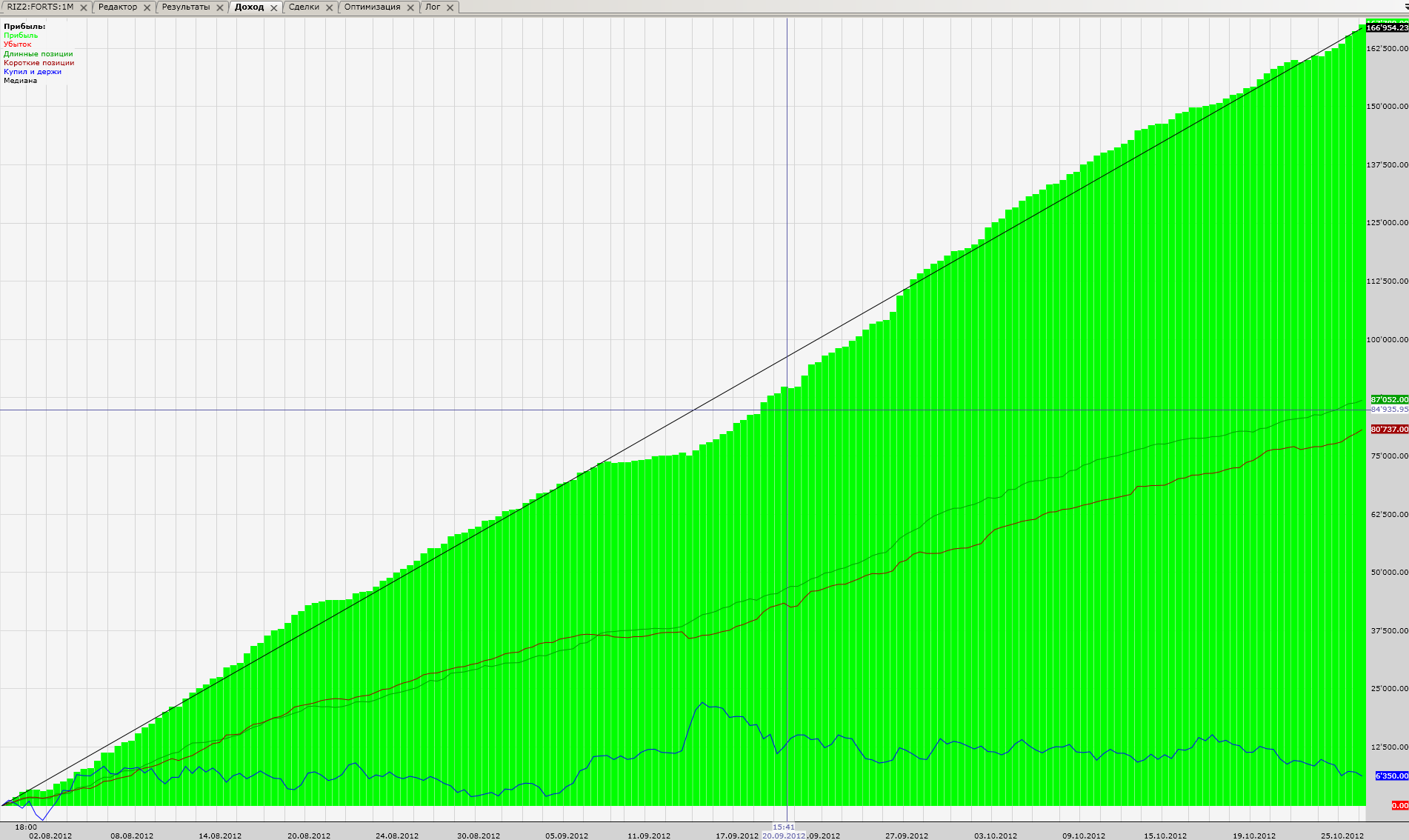Click the 25.10.2012 date on the time axis
1409x840 pixels.
coord(1342,836)
